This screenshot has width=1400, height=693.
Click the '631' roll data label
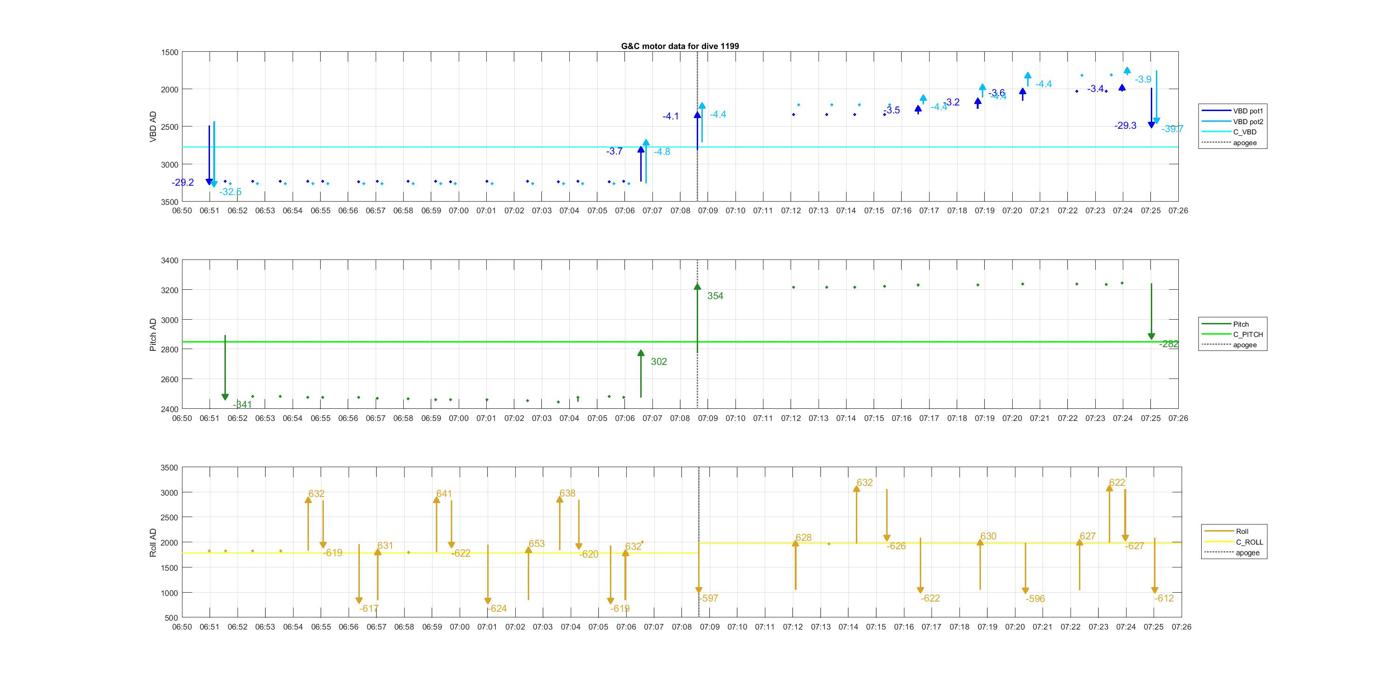point(385,546)
